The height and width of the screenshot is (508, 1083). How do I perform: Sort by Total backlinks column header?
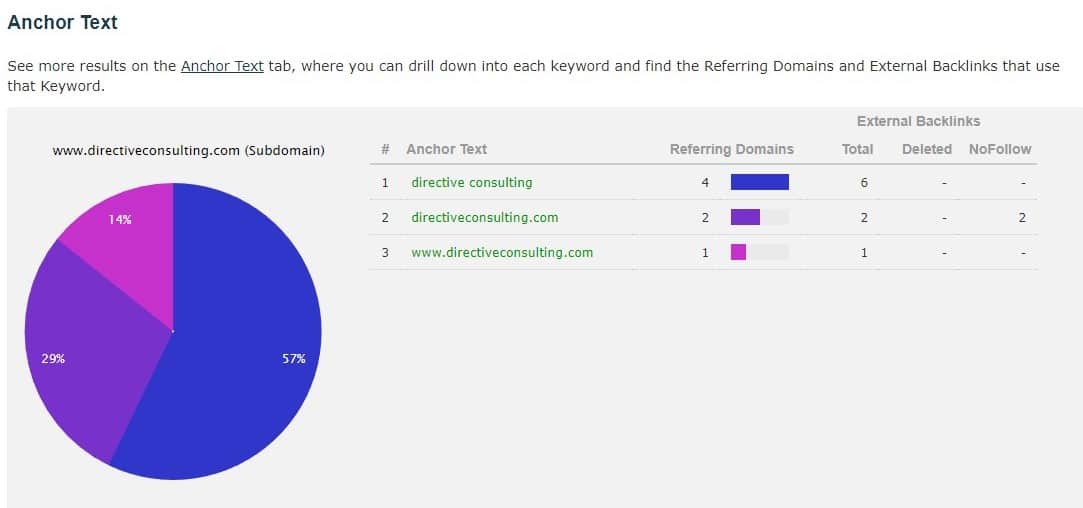(x=857, y=149)
